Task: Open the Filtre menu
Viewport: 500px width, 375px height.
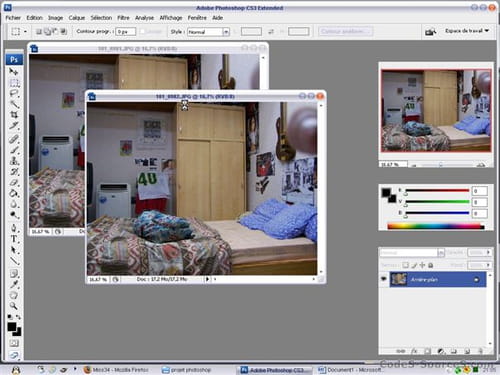Action: 123,18
